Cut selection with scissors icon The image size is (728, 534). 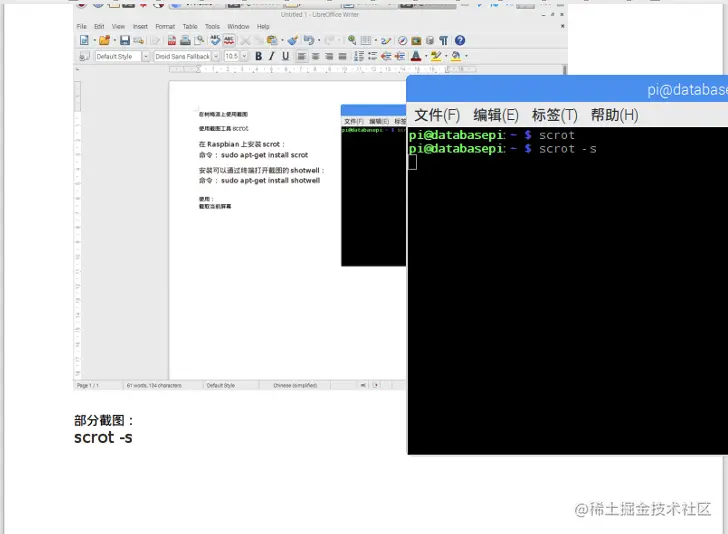click(x=246, y=40)
